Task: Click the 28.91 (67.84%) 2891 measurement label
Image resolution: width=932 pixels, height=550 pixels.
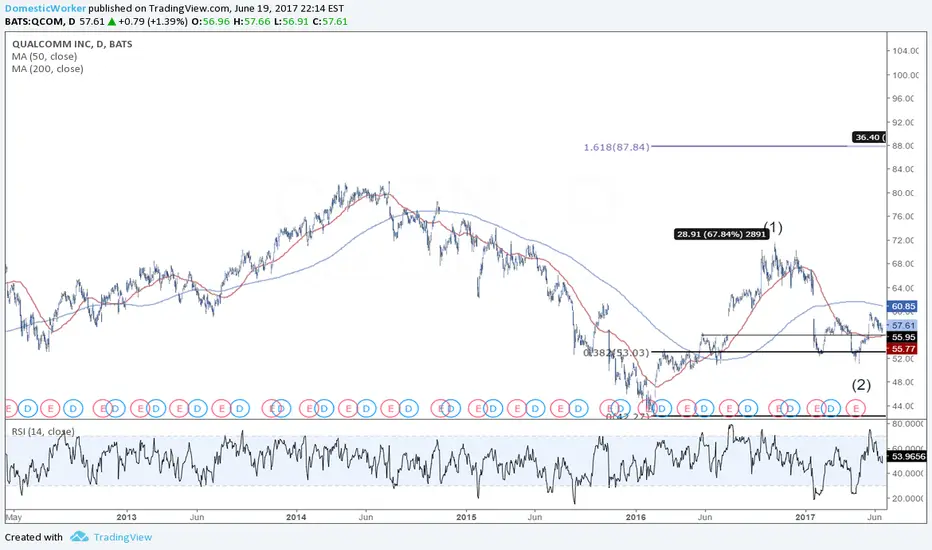Action: (721, 234)
